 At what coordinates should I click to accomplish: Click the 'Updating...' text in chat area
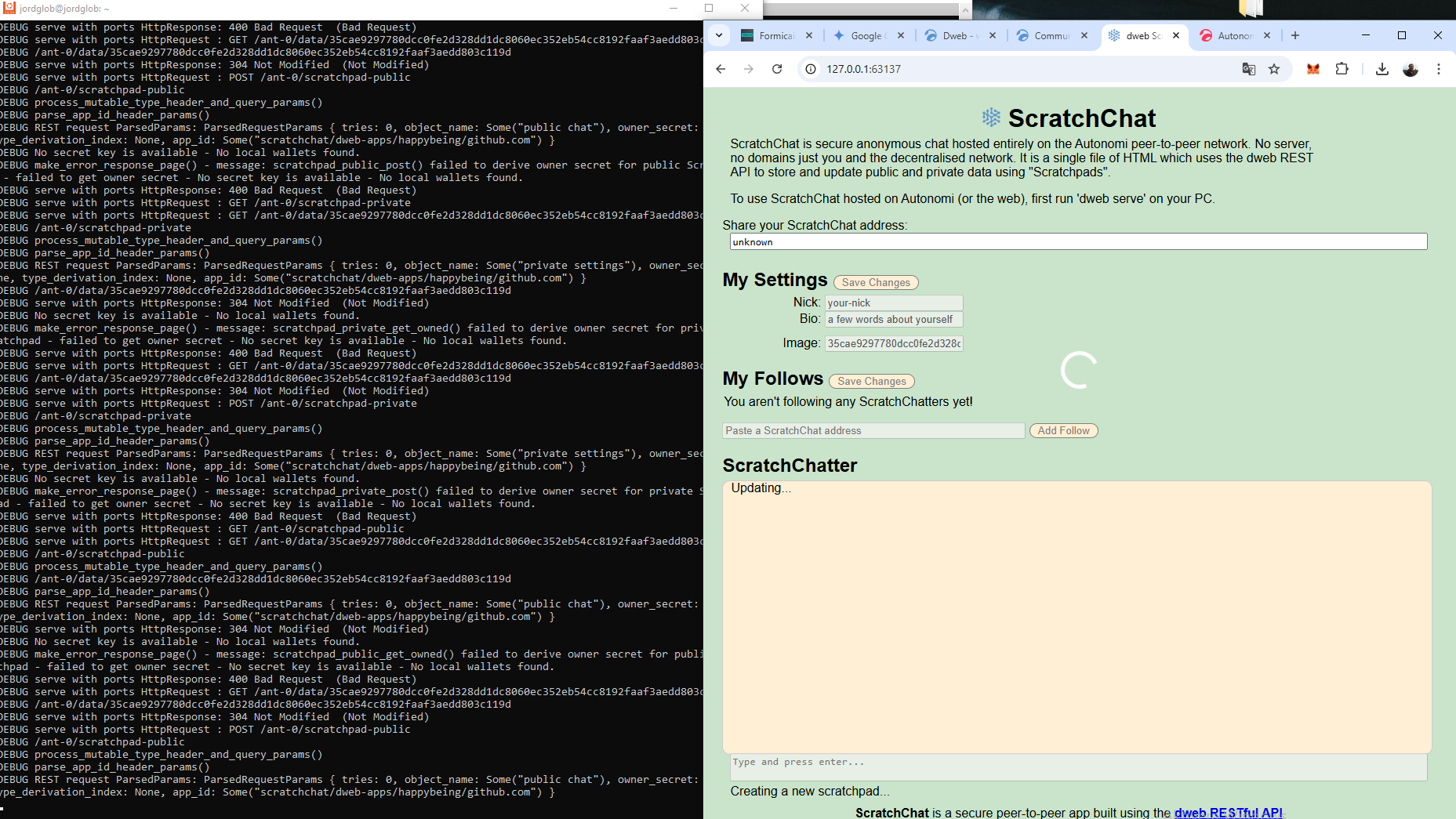(761, 487)
